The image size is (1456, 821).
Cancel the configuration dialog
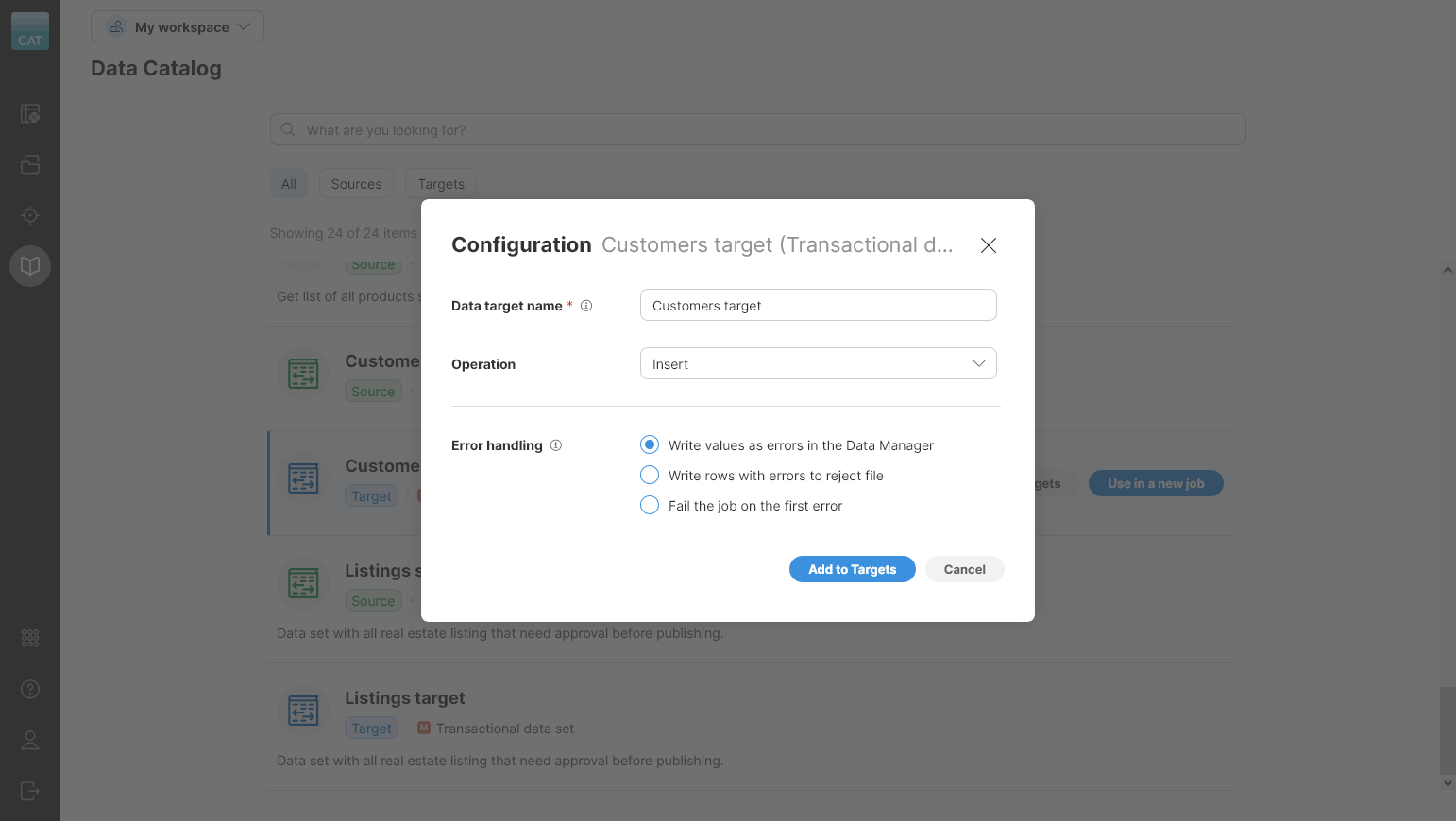[x=964, y=569]
